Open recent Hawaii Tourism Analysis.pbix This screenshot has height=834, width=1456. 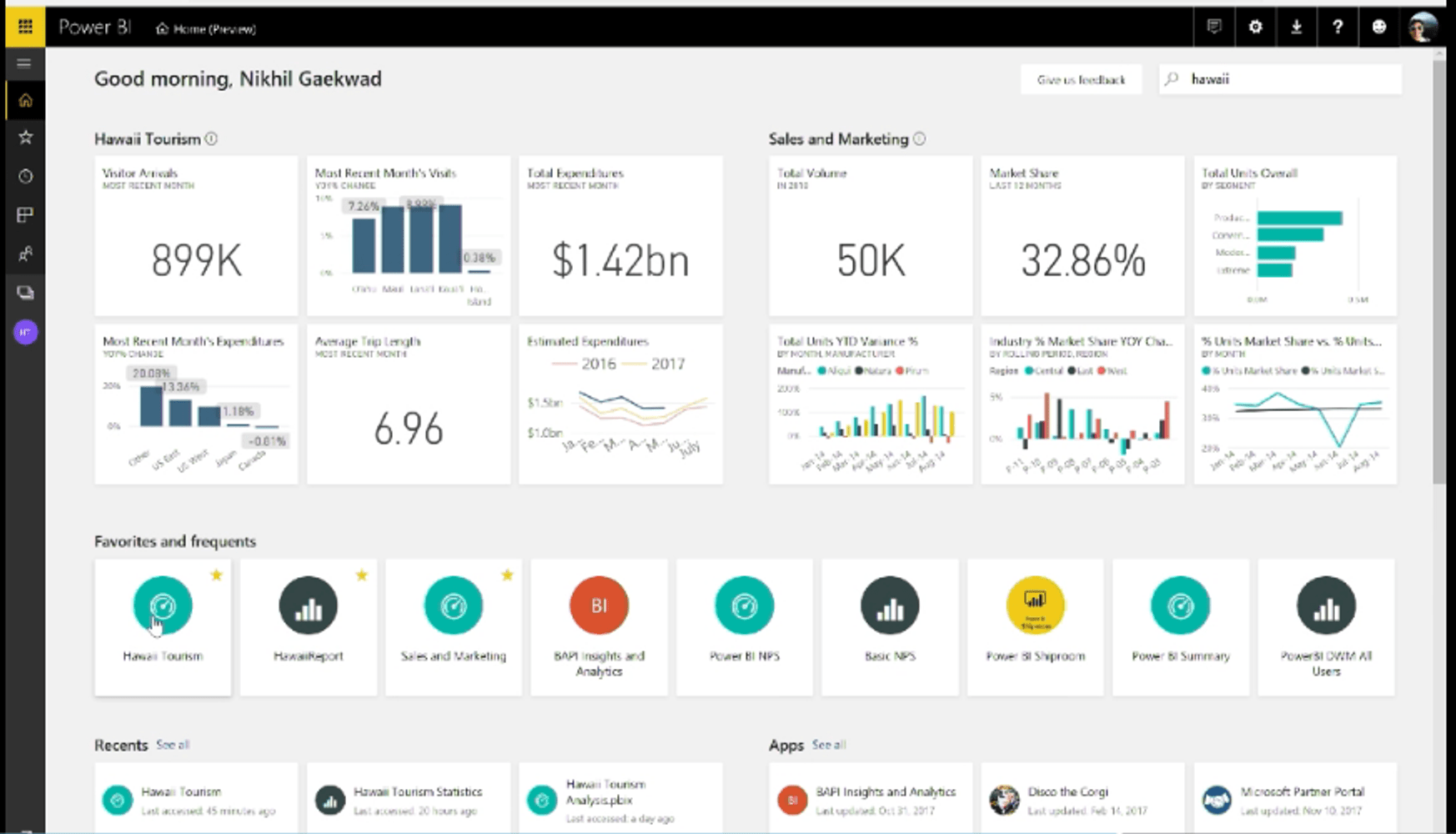pyautogui.click(x=620, y=798)
